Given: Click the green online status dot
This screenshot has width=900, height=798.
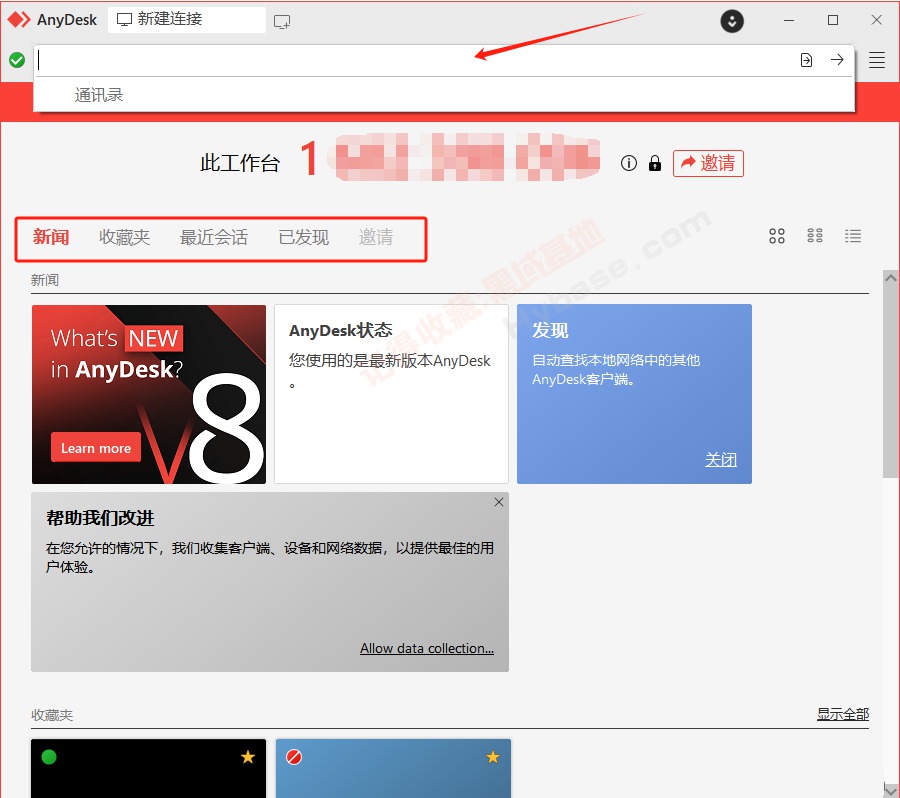Looking at the screenshot, I should tap(49, 757).
